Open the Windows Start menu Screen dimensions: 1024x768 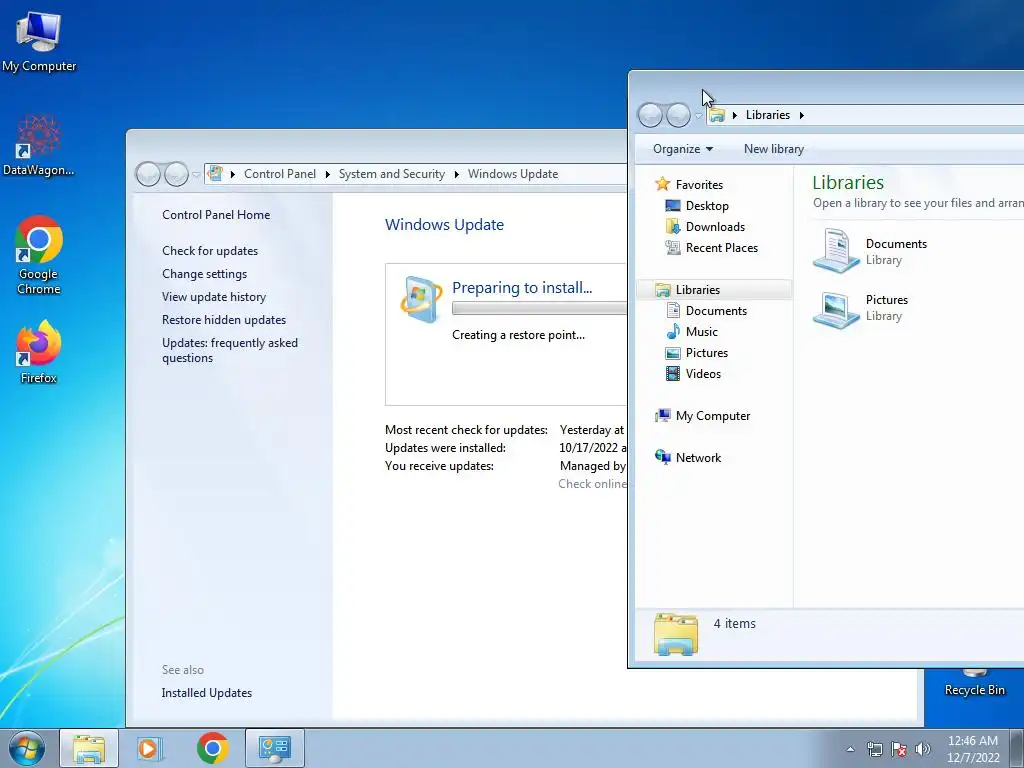pos(26,748)
